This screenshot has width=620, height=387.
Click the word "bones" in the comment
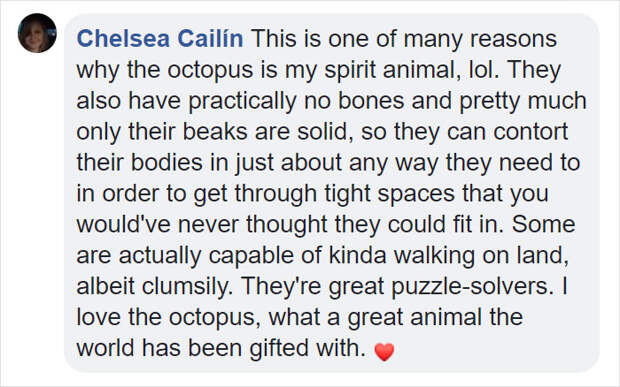[x=371, y=100]
